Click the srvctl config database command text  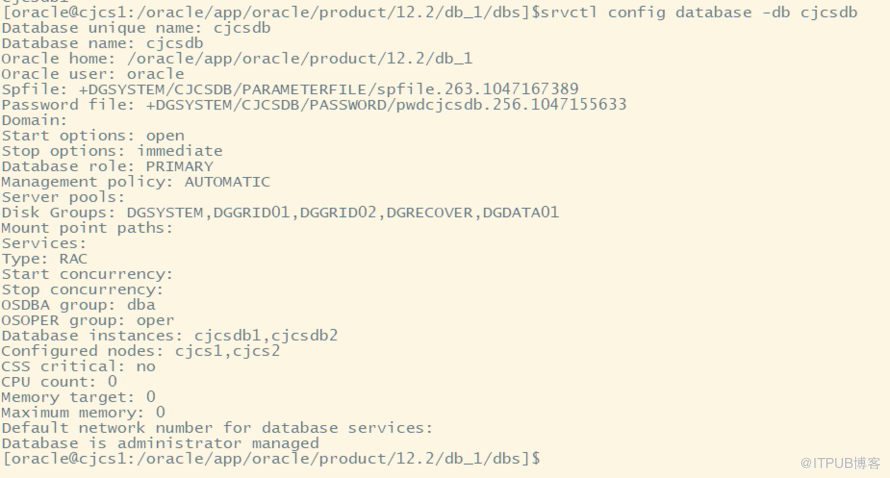699,12
